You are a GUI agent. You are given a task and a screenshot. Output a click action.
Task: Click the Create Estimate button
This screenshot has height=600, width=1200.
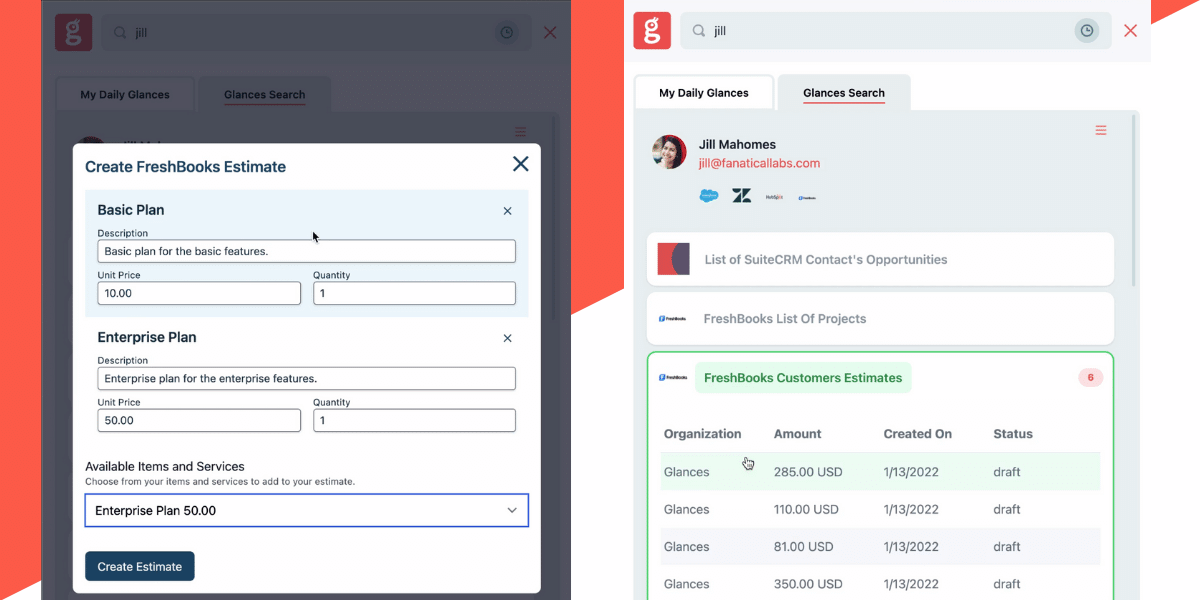click(x=140, y=566)
